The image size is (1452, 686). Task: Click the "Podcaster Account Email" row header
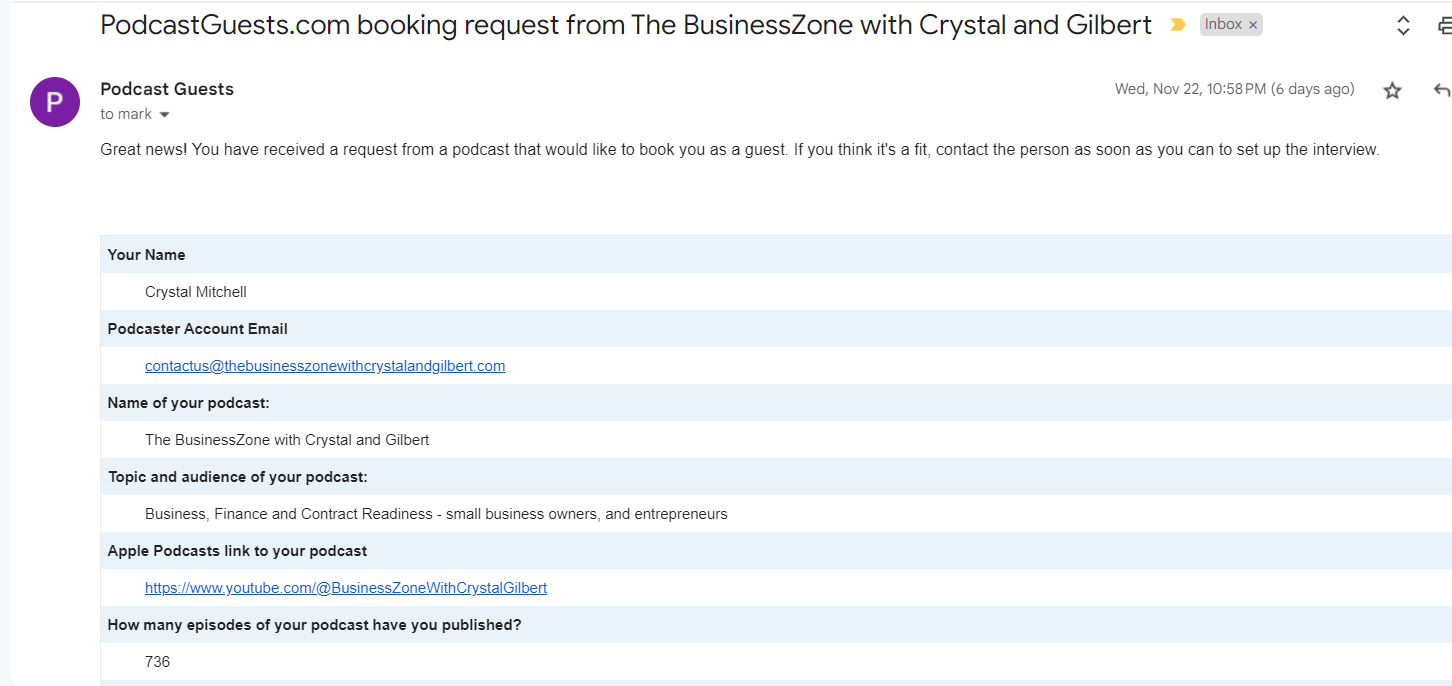(198, 329)
